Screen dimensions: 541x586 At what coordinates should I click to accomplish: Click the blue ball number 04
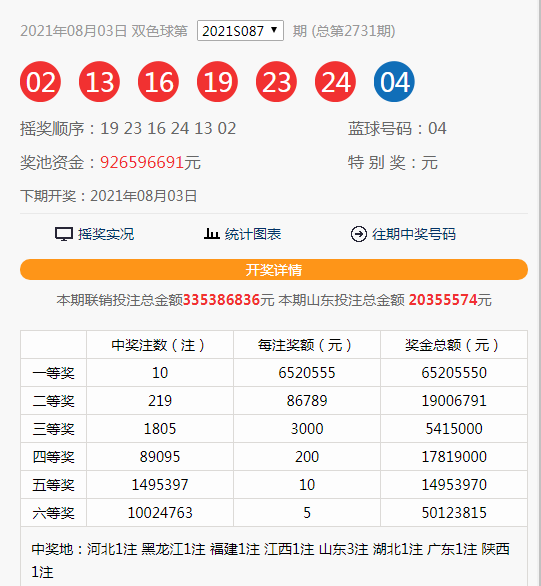tap(394, 81)
